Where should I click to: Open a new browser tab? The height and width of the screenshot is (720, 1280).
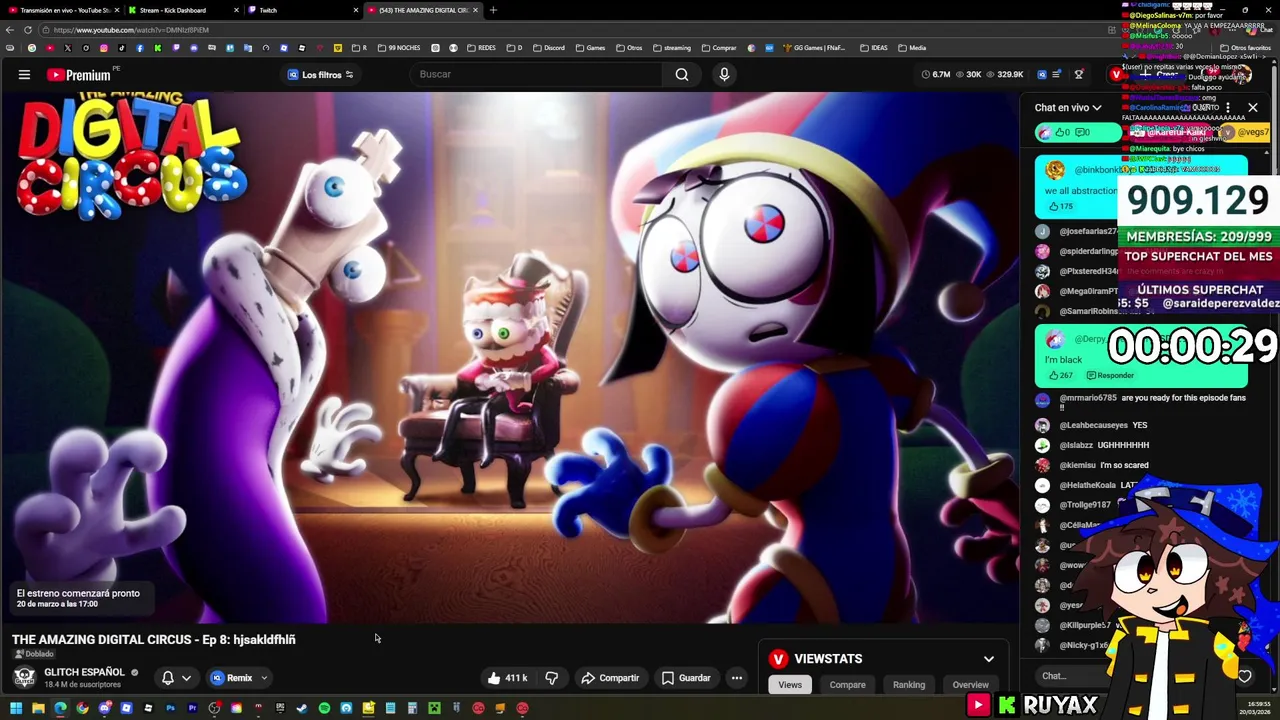pyautogui.click(x=493, y=10)
